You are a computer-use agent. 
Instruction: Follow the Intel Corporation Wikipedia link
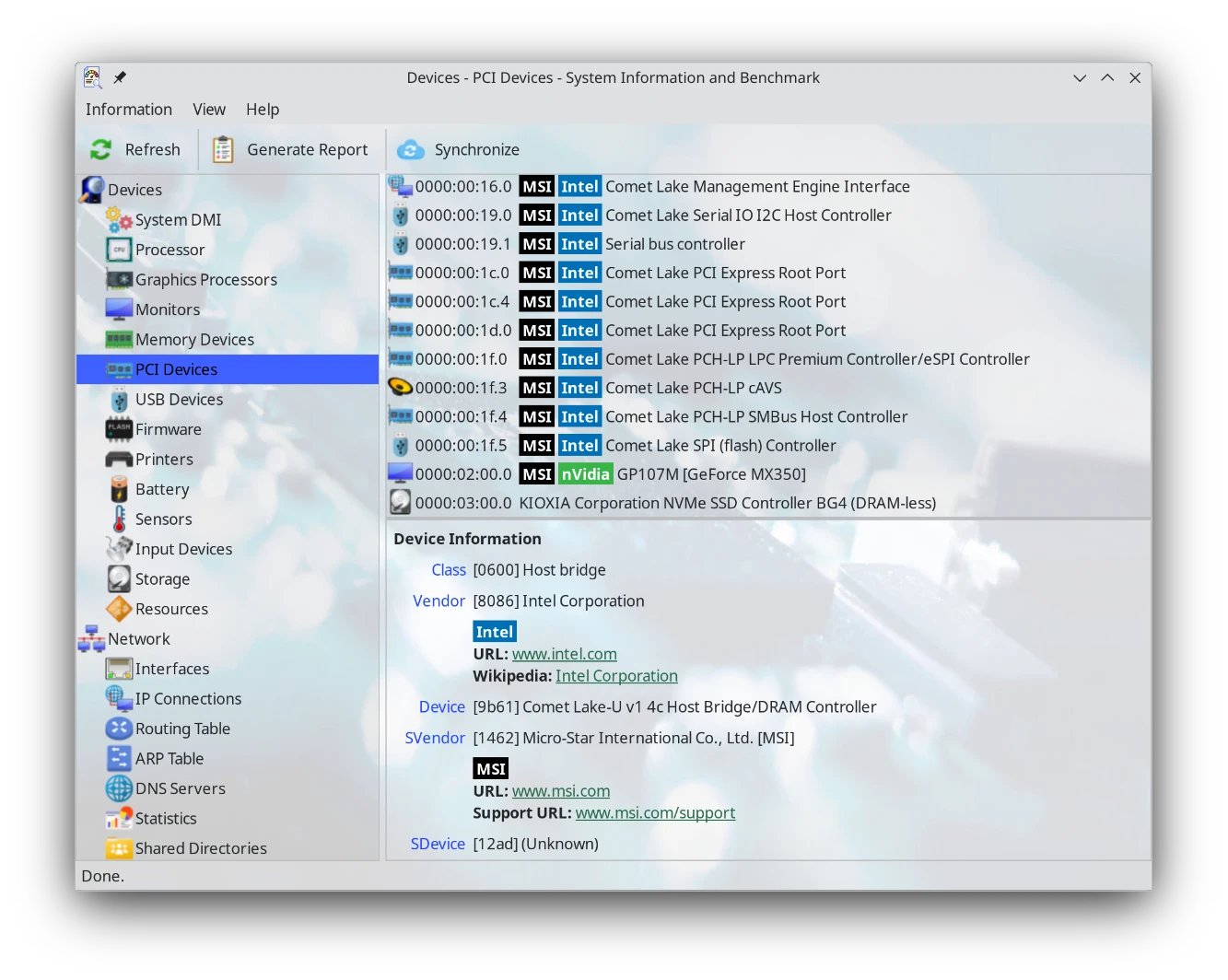tap(616, 676)
